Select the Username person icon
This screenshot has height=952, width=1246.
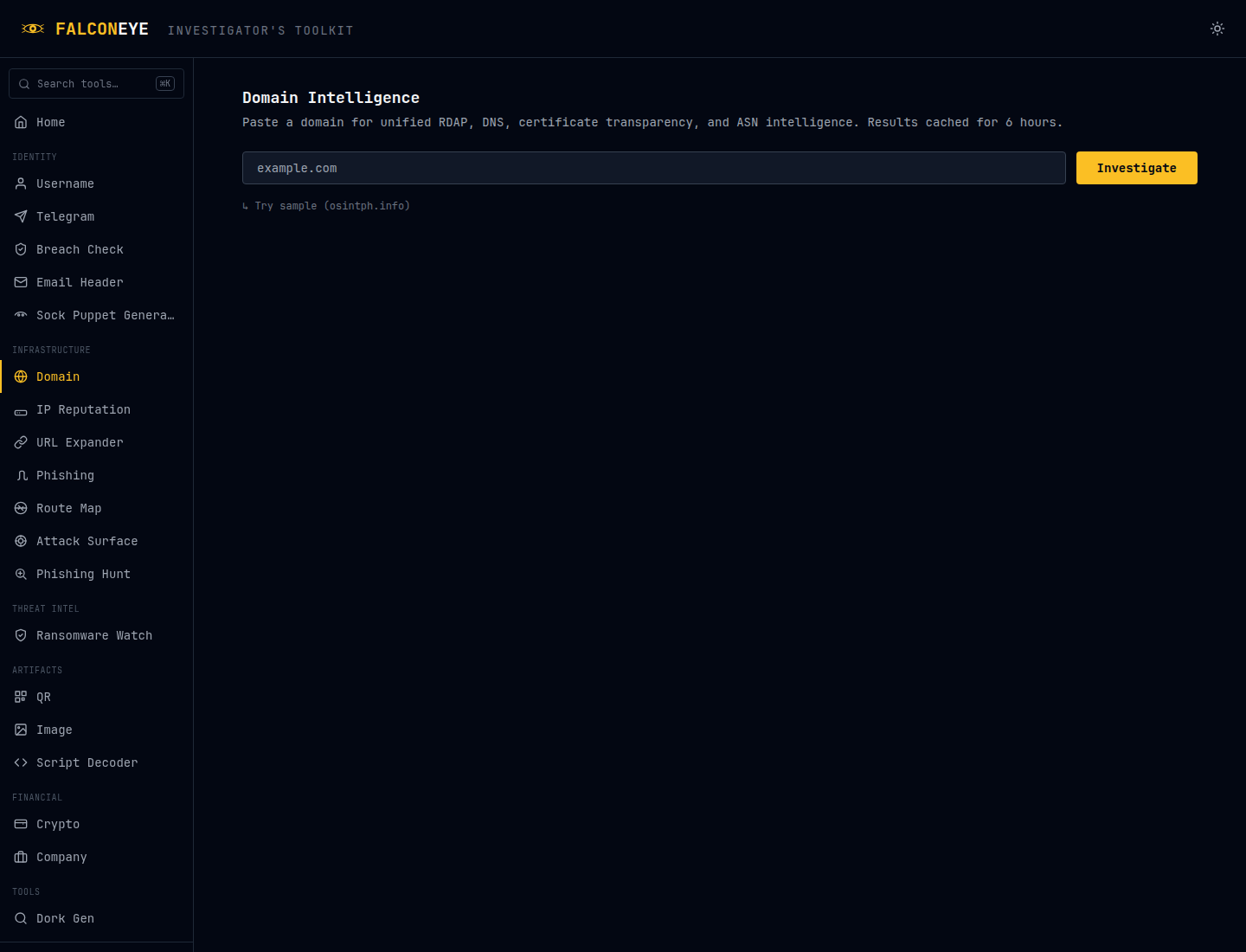[21, 183]
